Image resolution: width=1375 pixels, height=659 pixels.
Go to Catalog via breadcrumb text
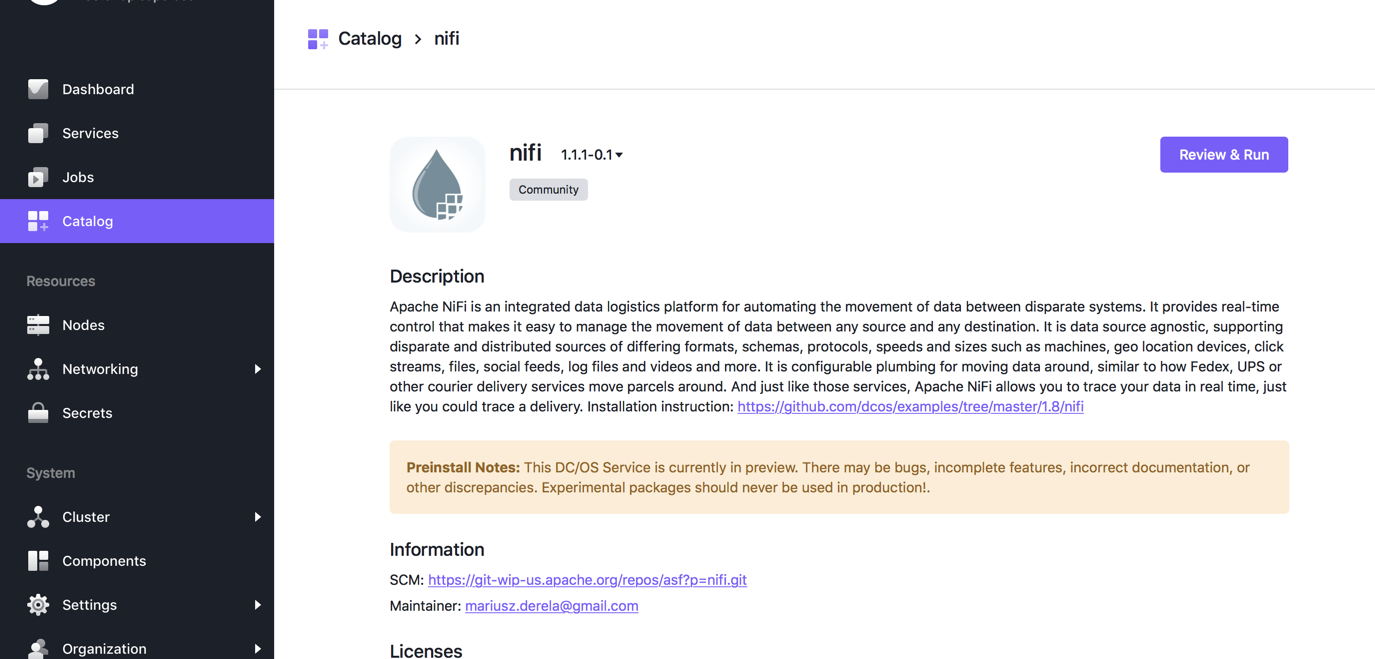point(370,39)
